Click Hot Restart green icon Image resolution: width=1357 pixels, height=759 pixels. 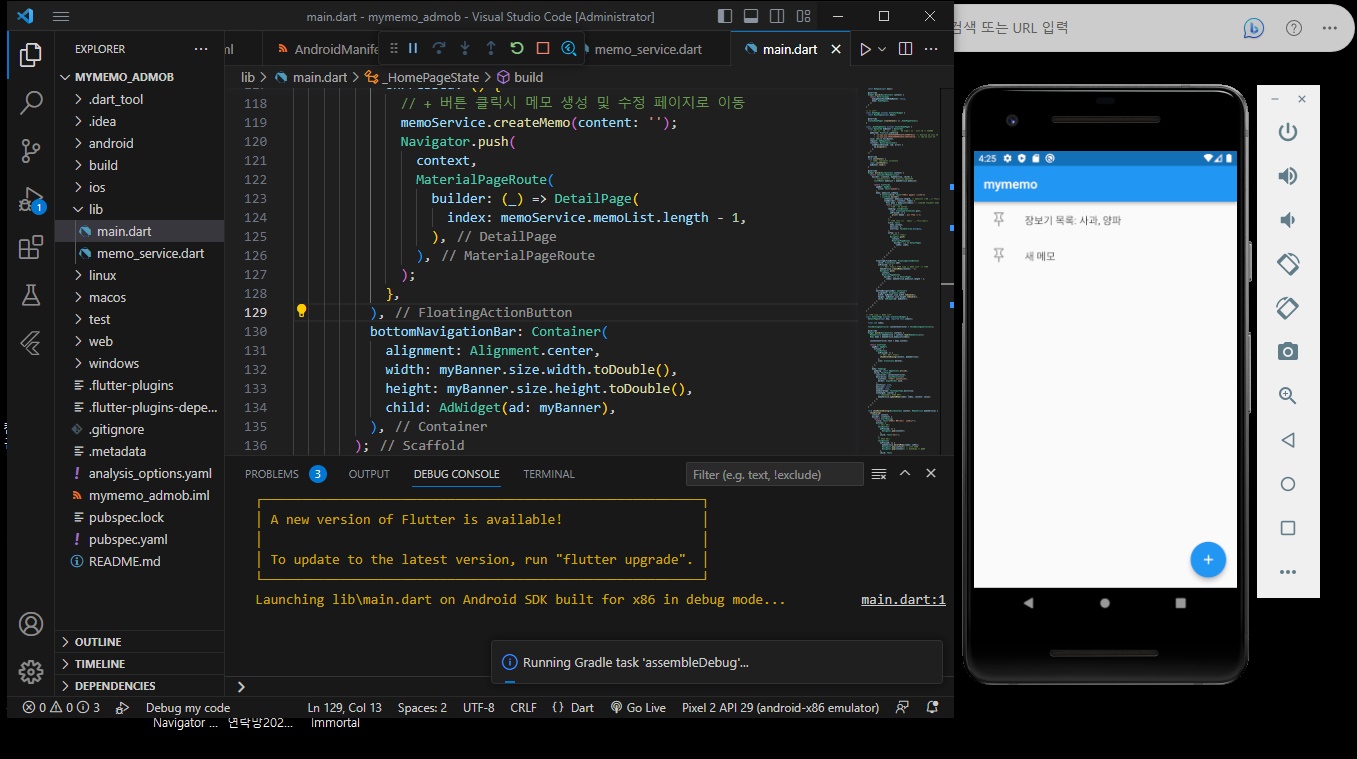(x=517, y=48)
